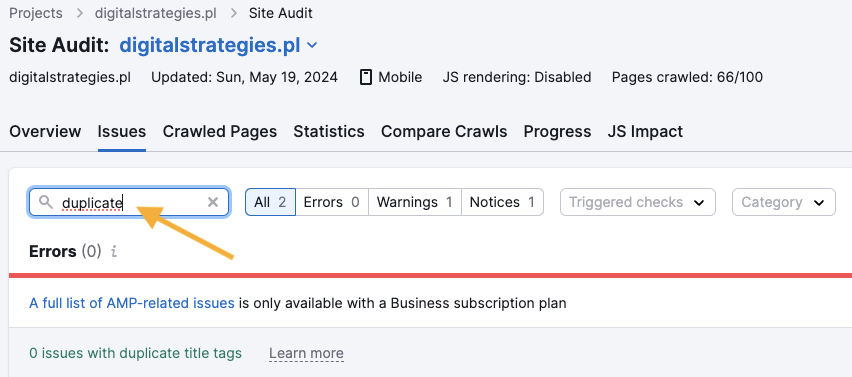The image size is (852, 377).
Task: Open the AMP-related issues link
Action: (131, 303)
